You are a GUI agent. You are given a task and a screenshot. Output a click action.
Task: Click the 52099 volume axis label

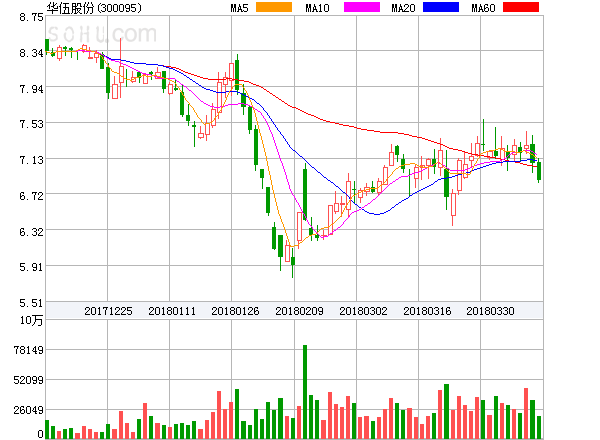29,380
